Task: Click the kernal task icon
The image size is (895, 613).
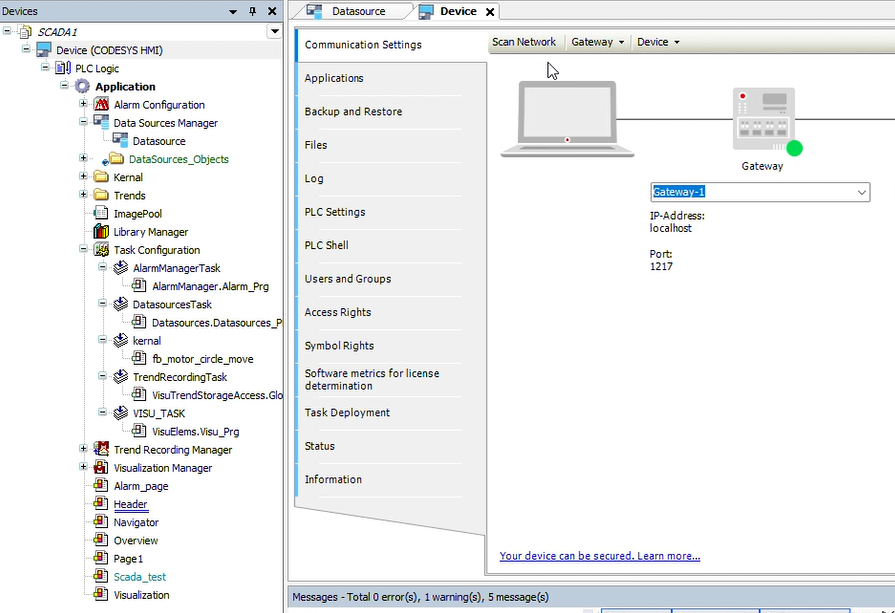Action: point(120,340)
